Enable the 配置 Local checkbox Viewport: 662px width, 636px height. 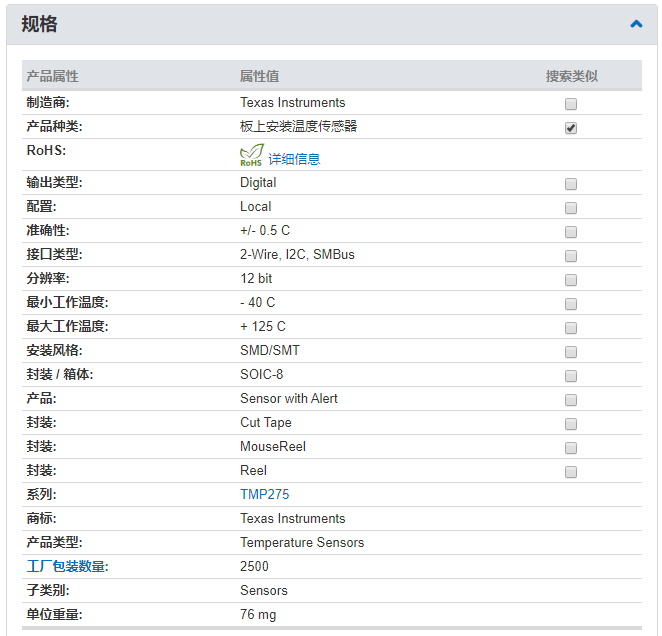pos(571,208)
